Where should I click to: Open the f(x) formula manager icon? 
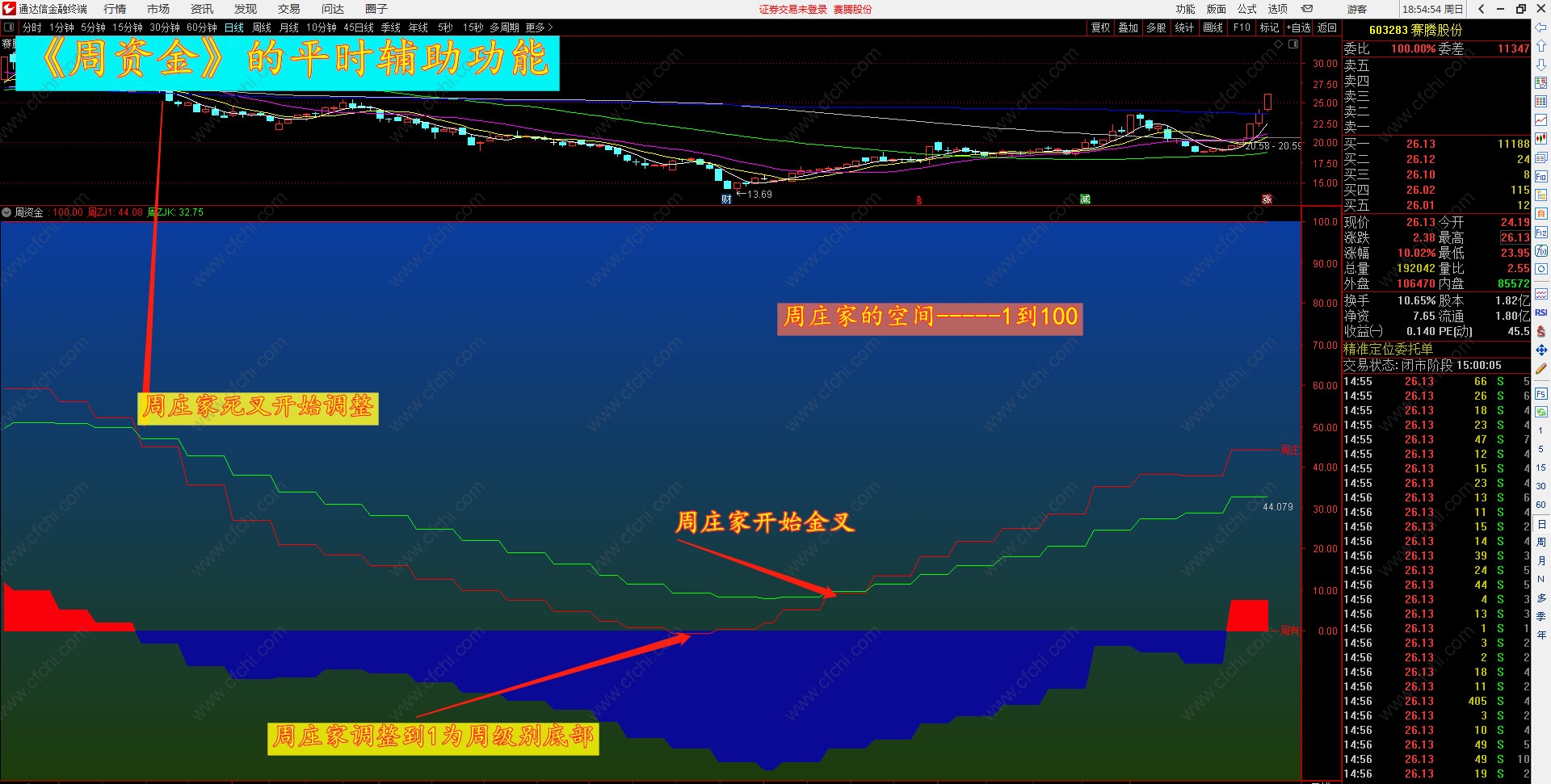[1540, 251]
